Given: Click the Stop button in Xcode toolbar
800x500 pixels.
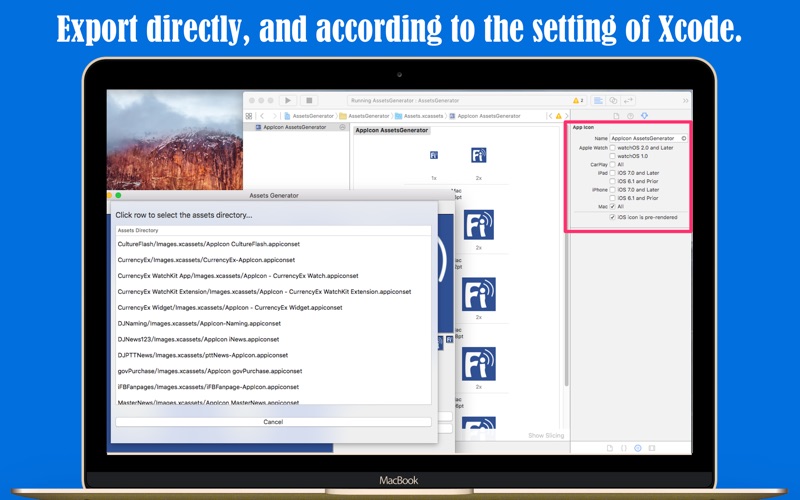Looking at the screenshot, I should tap(309, 101).
